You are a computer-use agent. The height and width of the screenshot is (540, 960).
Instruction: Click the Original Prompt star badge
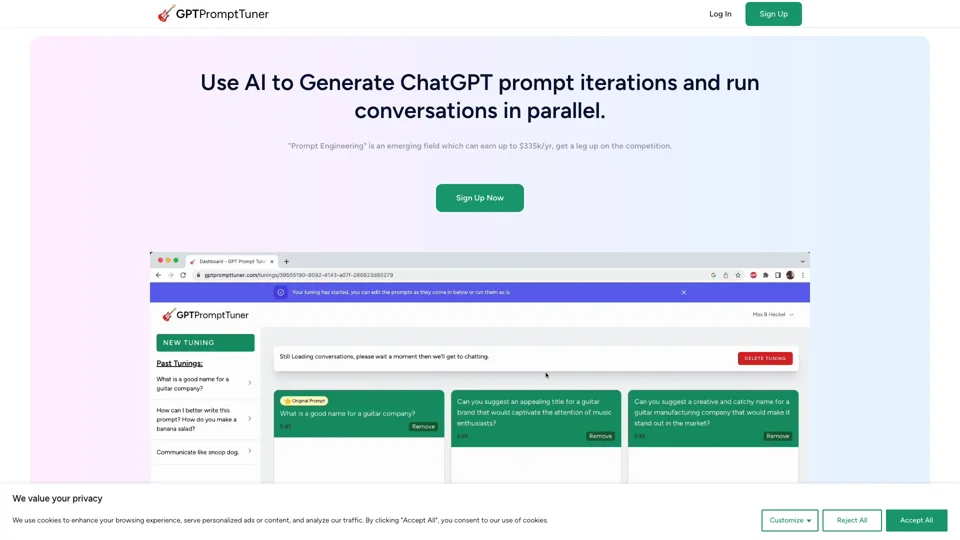coord(304,401)
